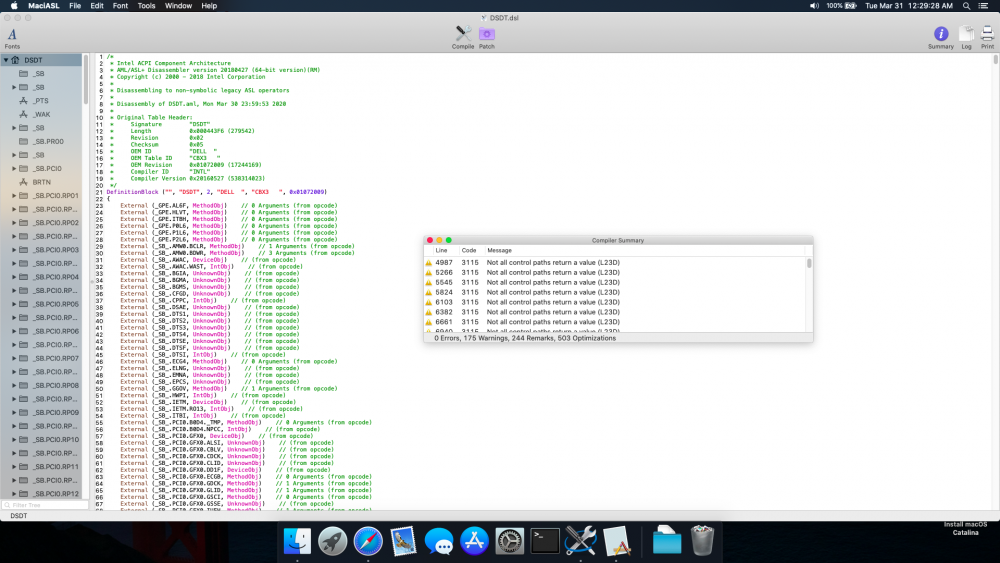This screenshot has width=1000, height=563.
Task: Open Spotlight search in menu bar
Action: click(x=966, y=6)
